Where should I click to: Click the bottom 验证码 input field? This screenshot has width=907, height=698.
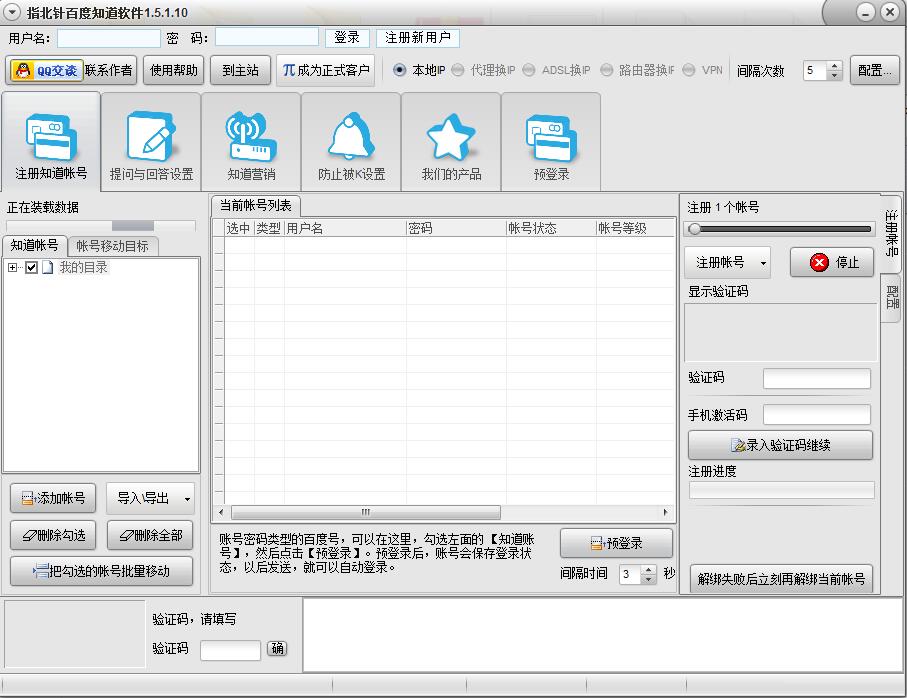point(230,650)
